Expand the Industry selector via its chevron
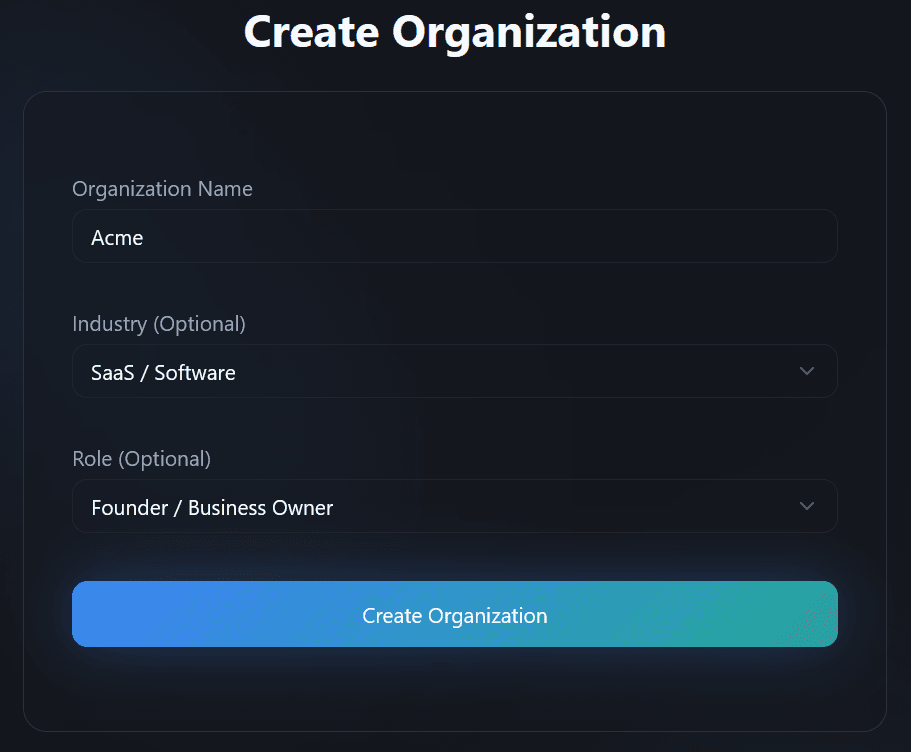The height and width of the screenshot is (752, 911). pos(807,371)
